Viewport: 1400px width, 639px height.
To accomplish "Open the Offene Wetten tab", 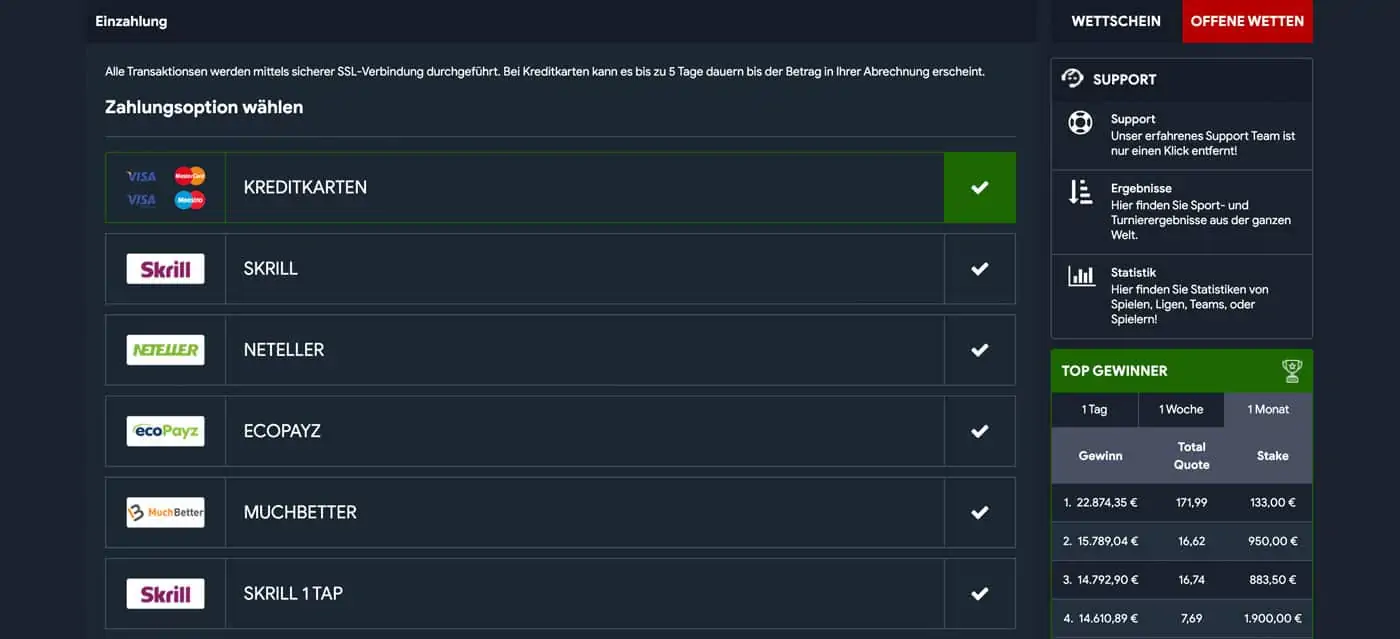I will 1247,21.
